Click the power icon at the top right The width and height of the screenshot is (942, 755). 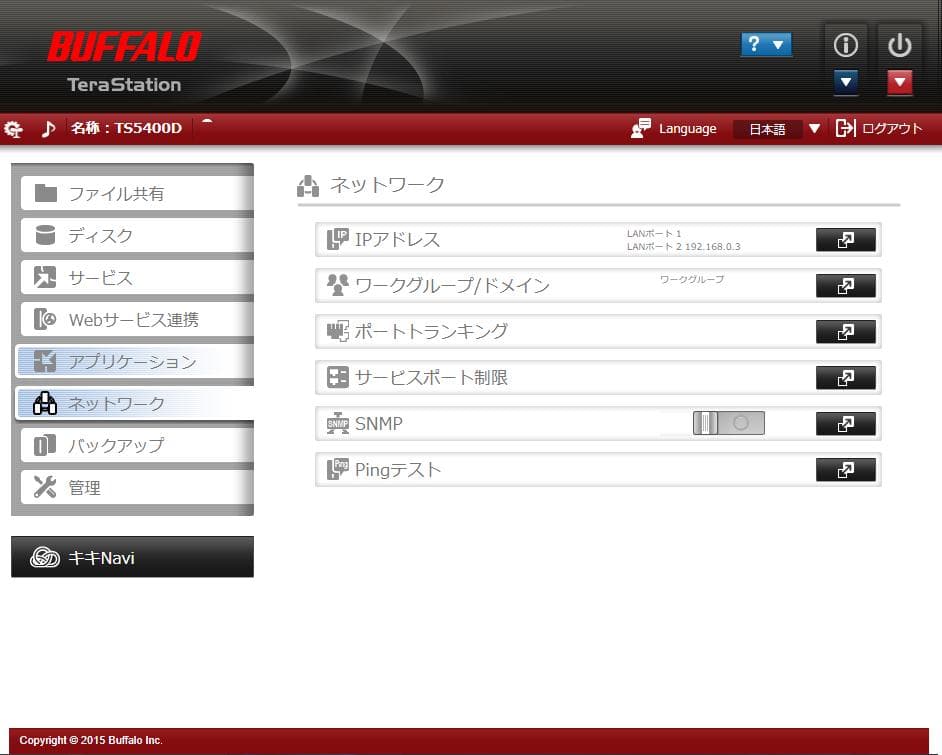(898, 44)
